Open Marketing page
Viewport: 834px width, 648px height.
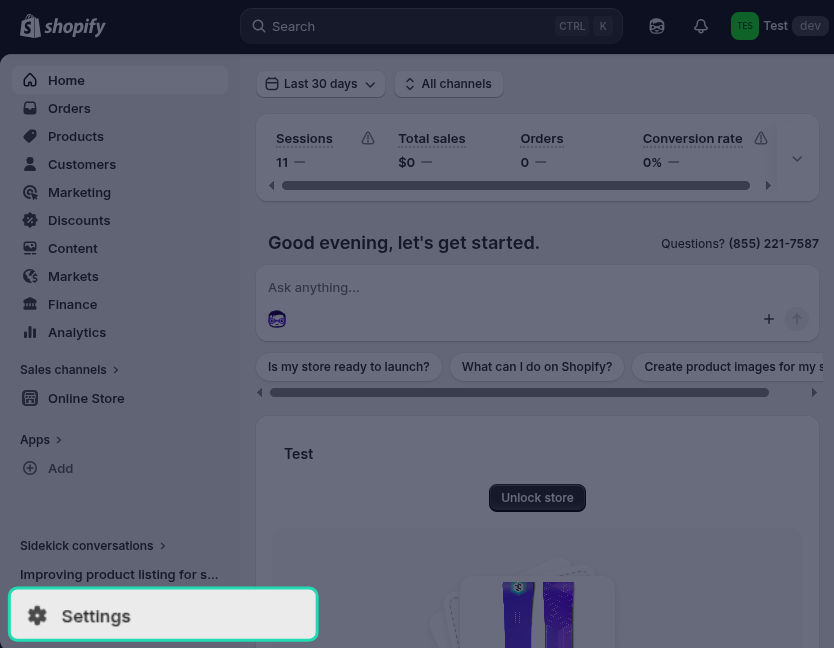coord(120,193)
